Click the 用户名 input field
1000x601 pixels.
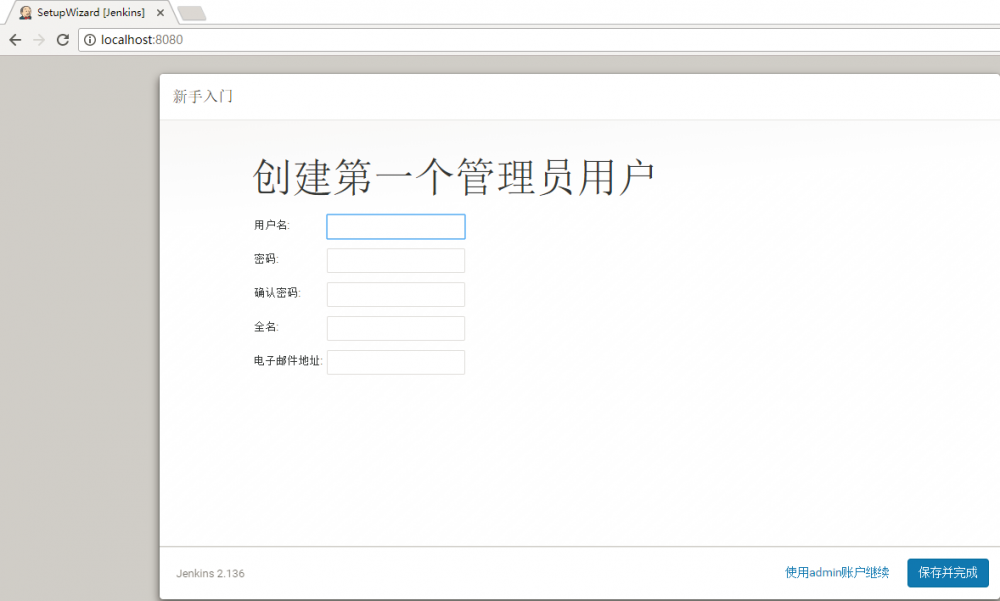click(395, 226)
